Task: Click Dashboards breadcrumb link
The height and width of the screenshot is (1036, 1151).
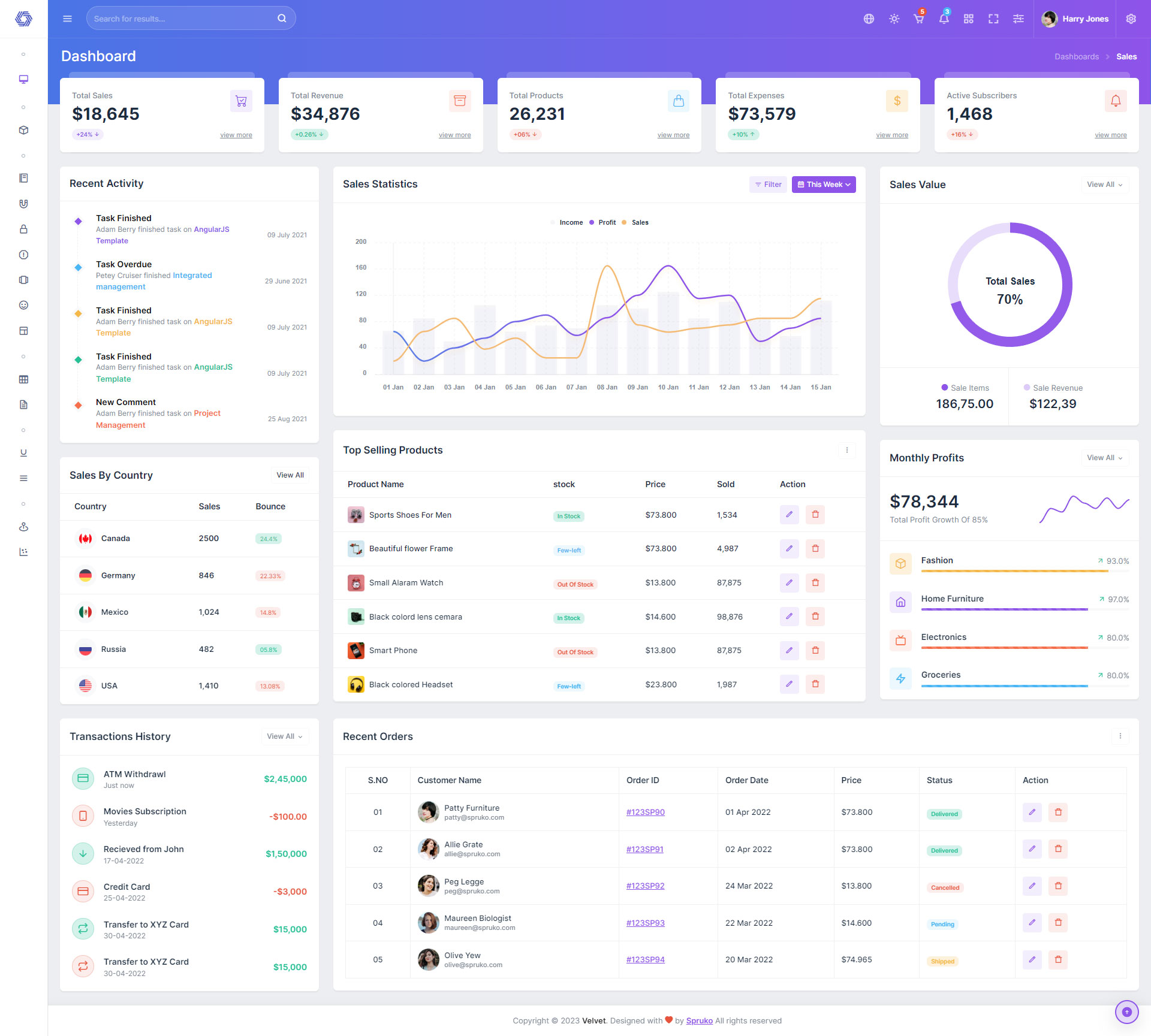Action: pyautogui.click(x=1076, y=56)
